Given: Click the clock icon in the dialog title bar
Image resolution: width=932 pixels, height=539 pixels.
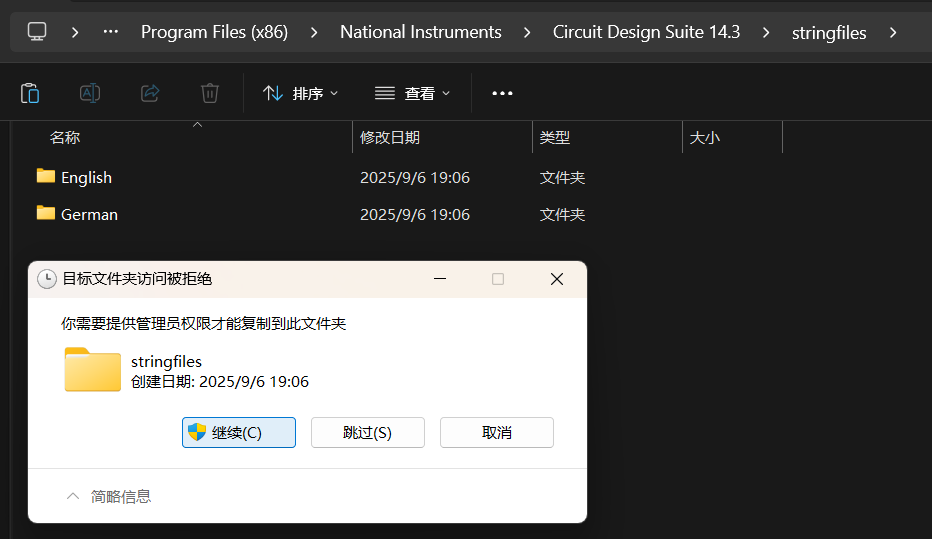Looking at the screenshot, I should click(46, 279).
